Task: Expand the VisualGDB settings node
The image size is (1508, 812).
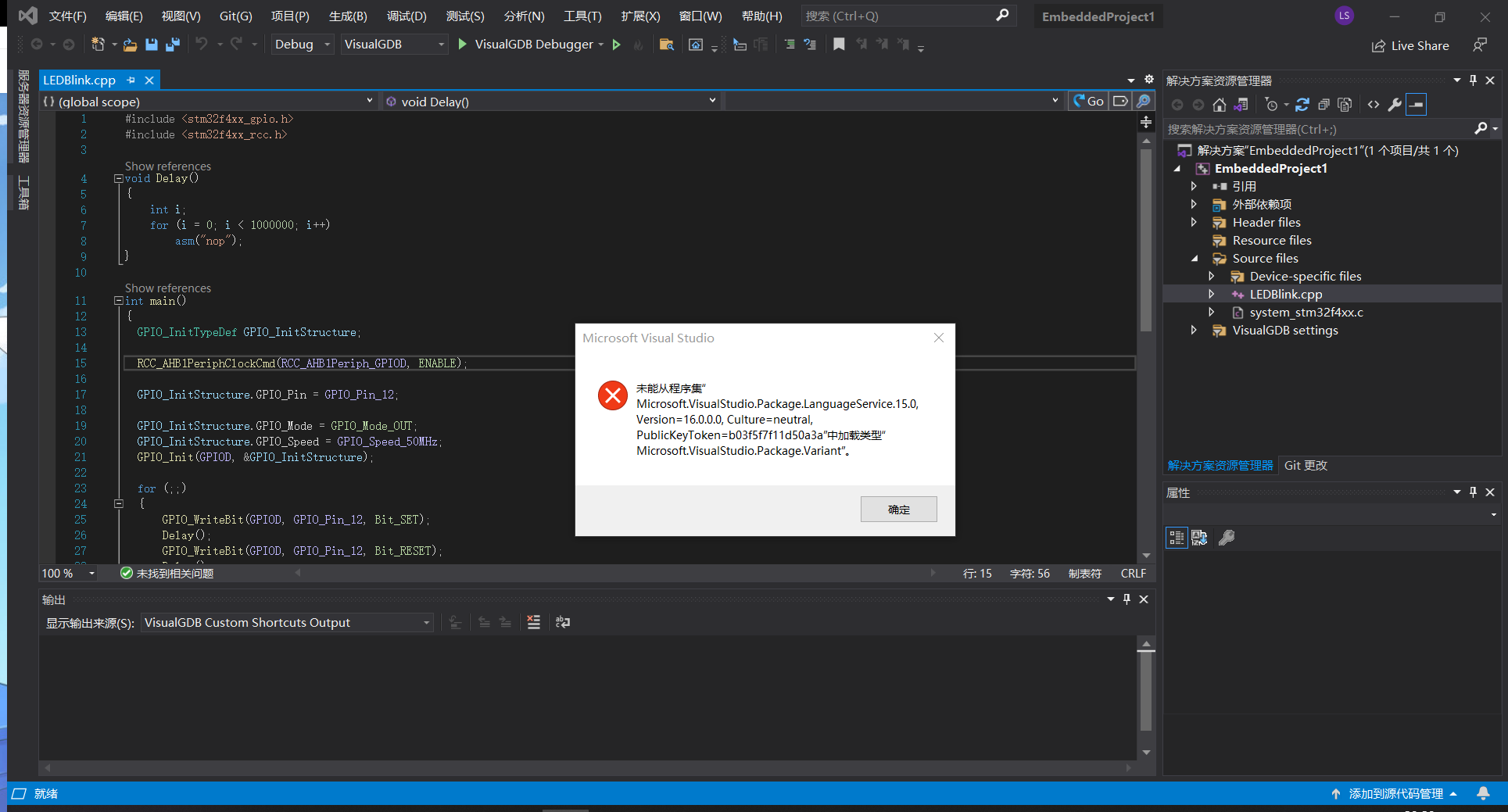Action: (x=1194, y=330)
